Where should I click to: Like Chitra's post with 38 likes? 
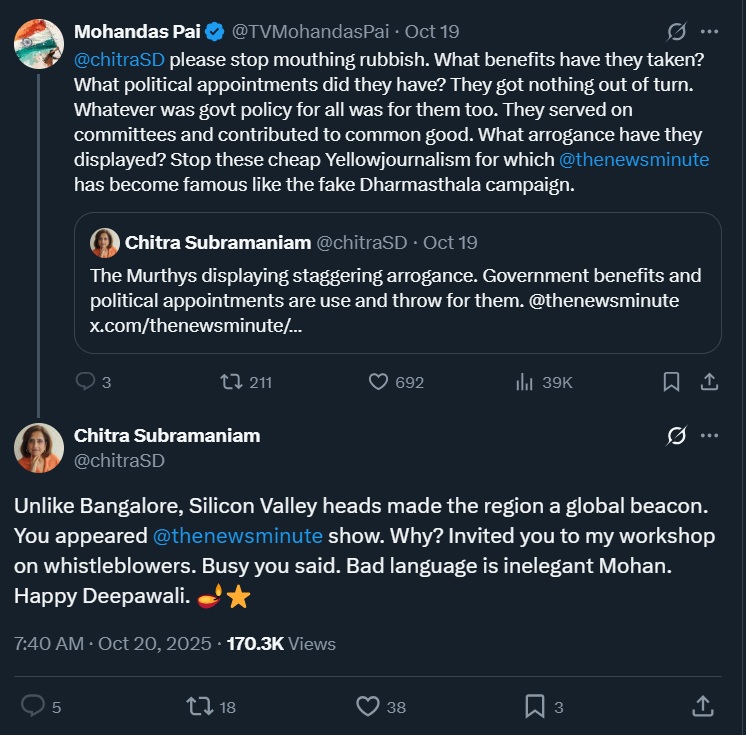pos(368,707)
